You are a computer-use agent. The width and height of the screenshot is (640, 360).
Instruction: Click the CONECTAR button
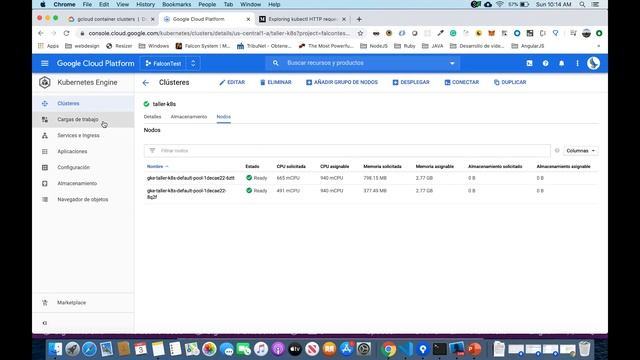click(462, 82)
